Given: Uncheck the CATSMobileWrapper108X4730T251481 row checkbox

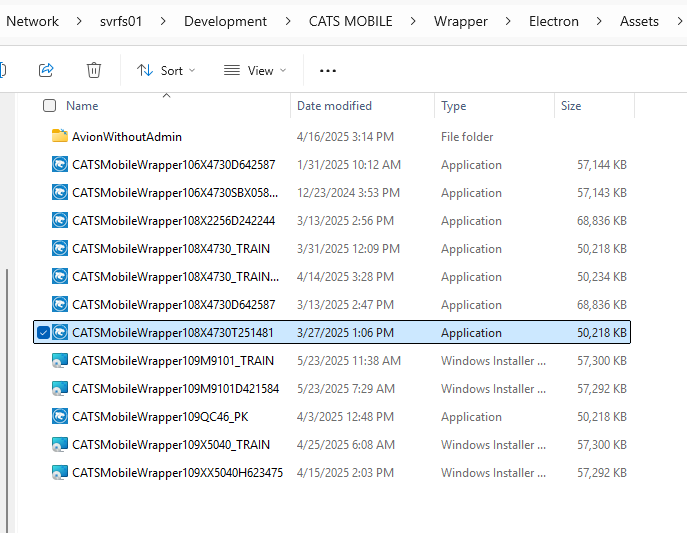Looking at the screenshot, I should point(43,333).
